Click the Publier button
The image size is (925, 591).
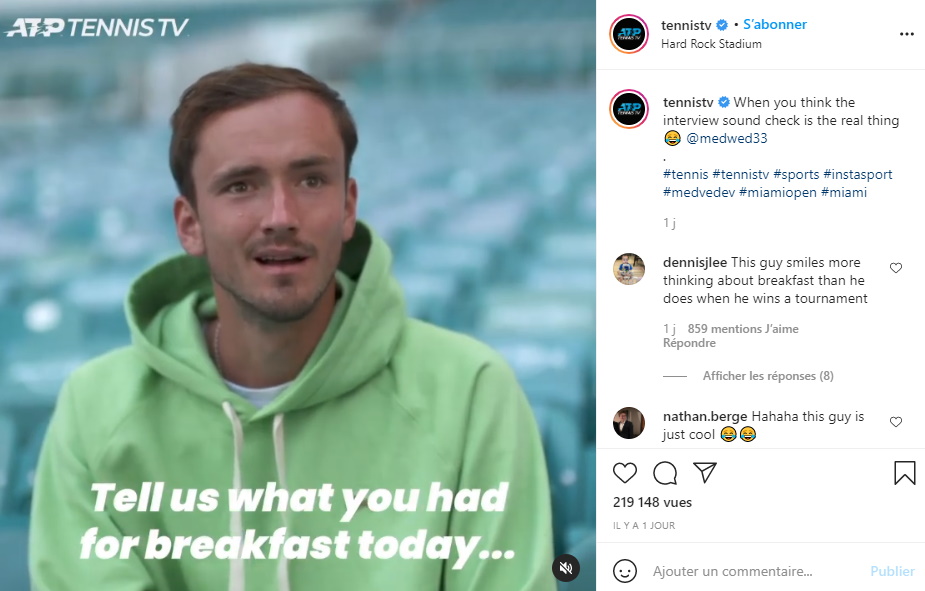coord(892,571)
